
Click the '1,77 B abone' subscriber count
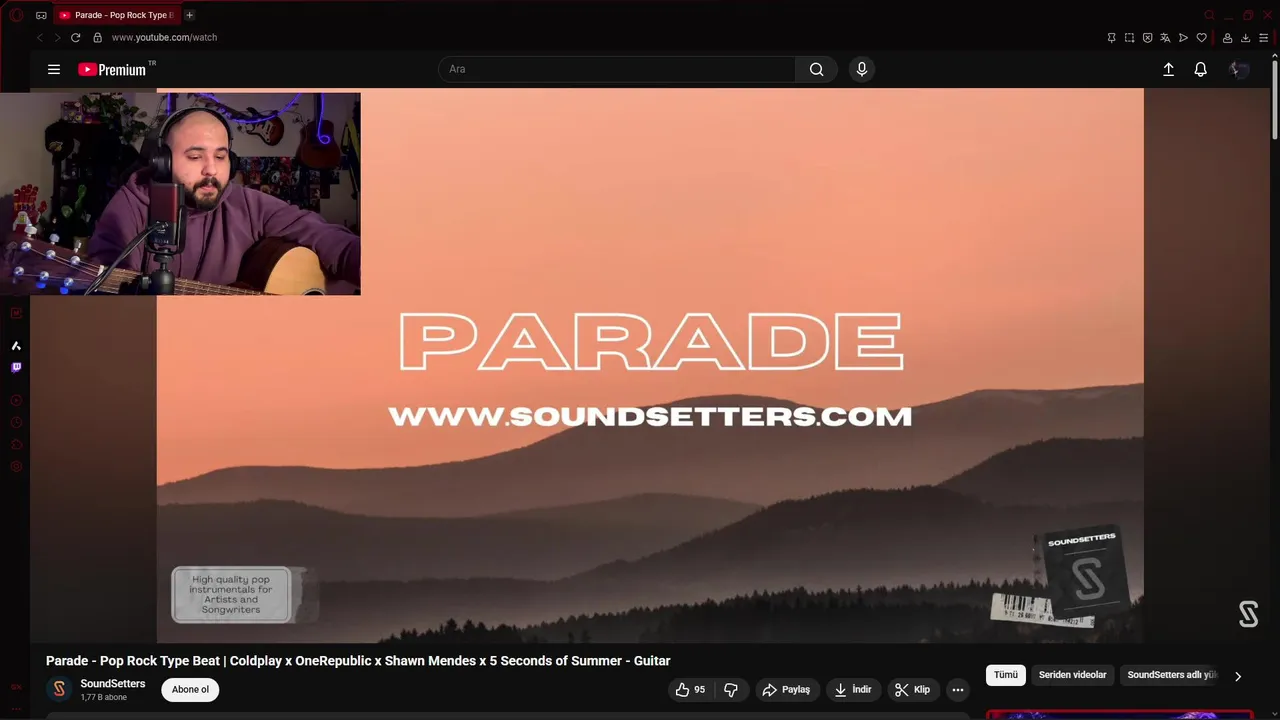point(104,698)
